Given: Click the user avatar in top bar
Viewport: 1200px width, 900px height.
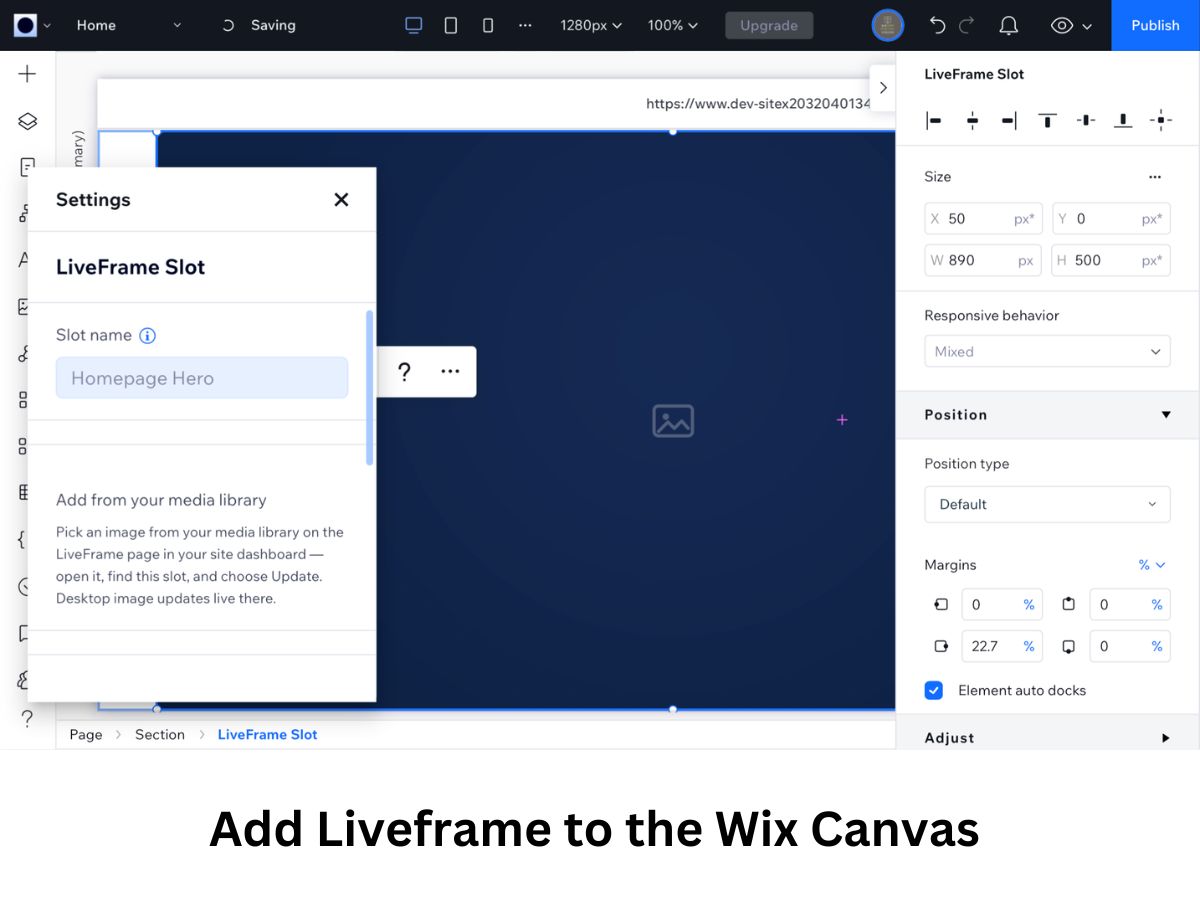Looking at the screenshot, I should point(888,25).
